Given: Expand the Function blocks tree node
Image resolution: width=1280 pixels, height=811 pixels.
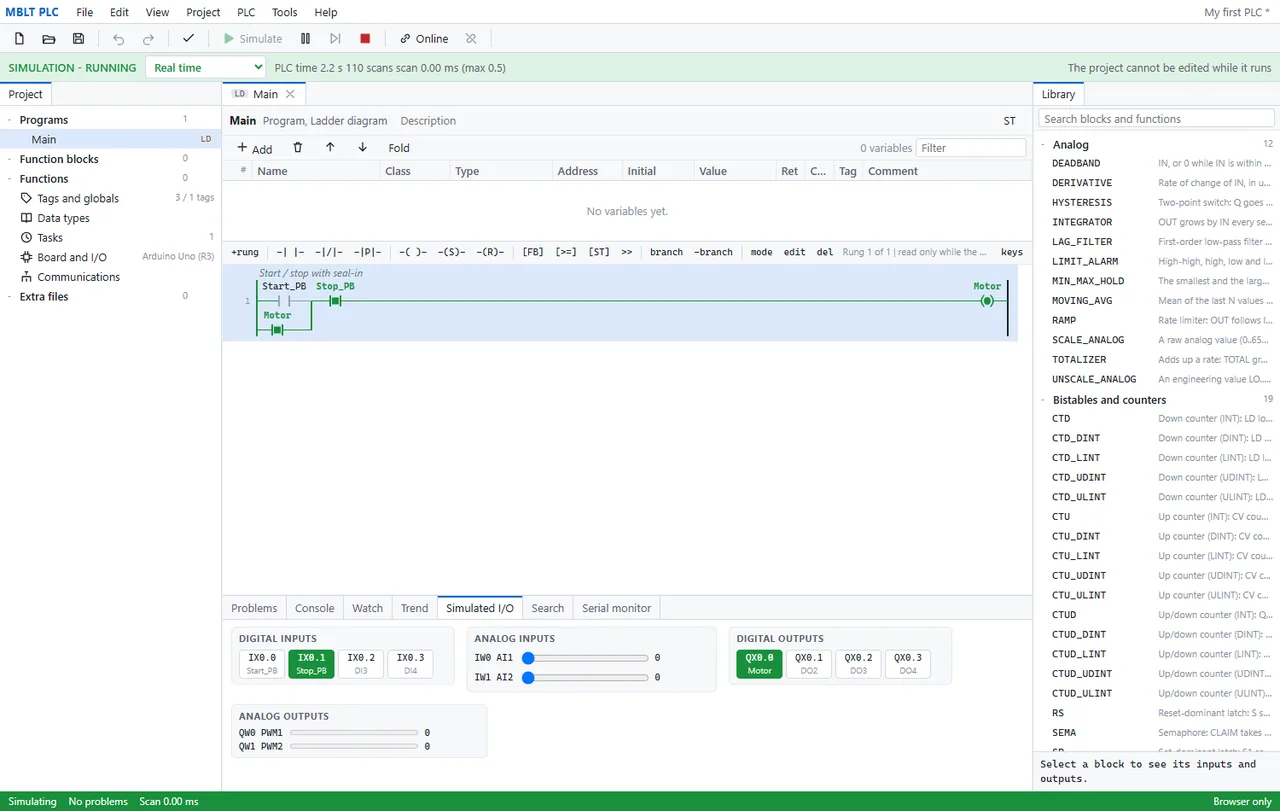Looking at the screenshot, I should point(10,159).
